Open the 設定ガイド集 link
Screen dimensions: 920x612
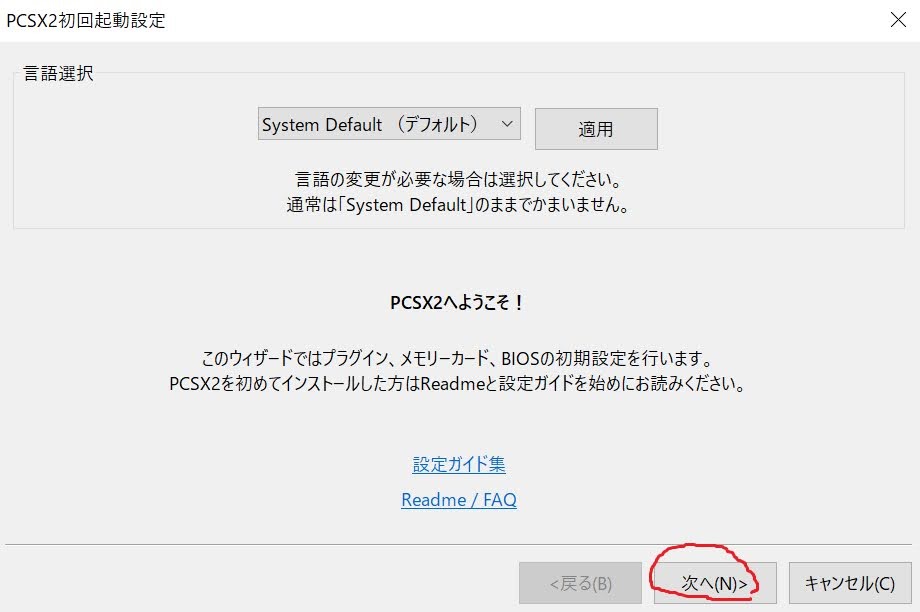(x=459, y=464)
